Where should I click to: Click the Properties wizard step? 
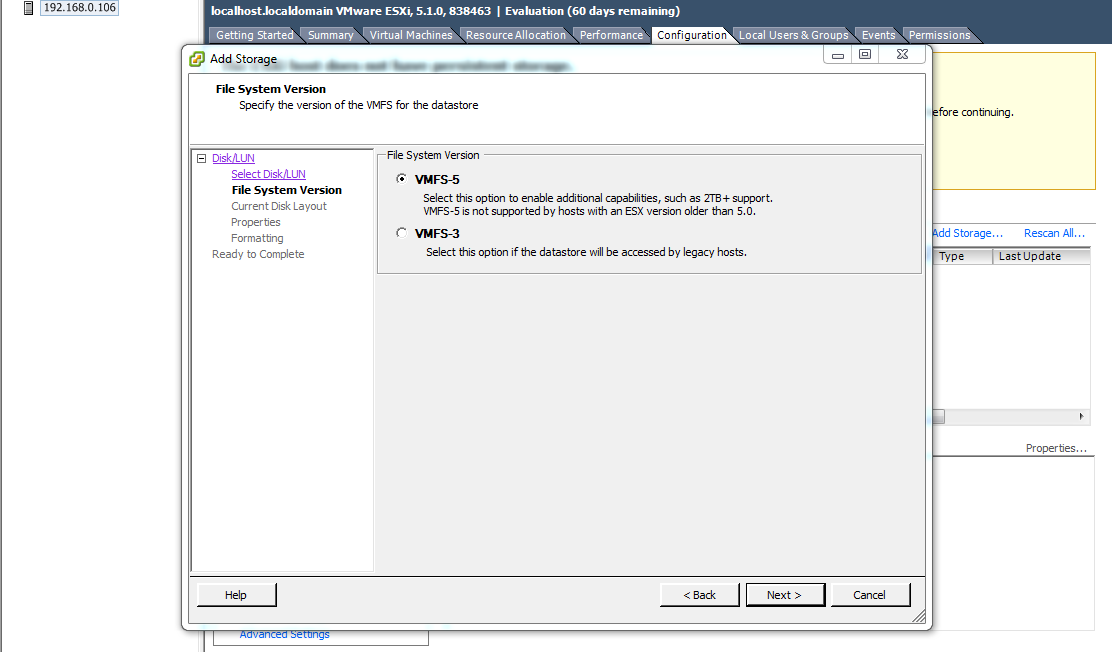255,222
